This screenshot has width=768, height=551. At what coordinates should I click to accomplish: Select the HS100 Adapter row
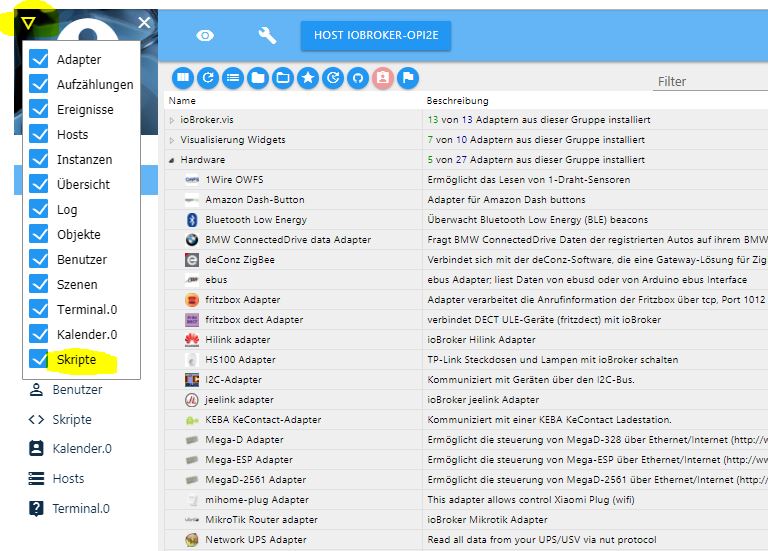coord(466,359)
